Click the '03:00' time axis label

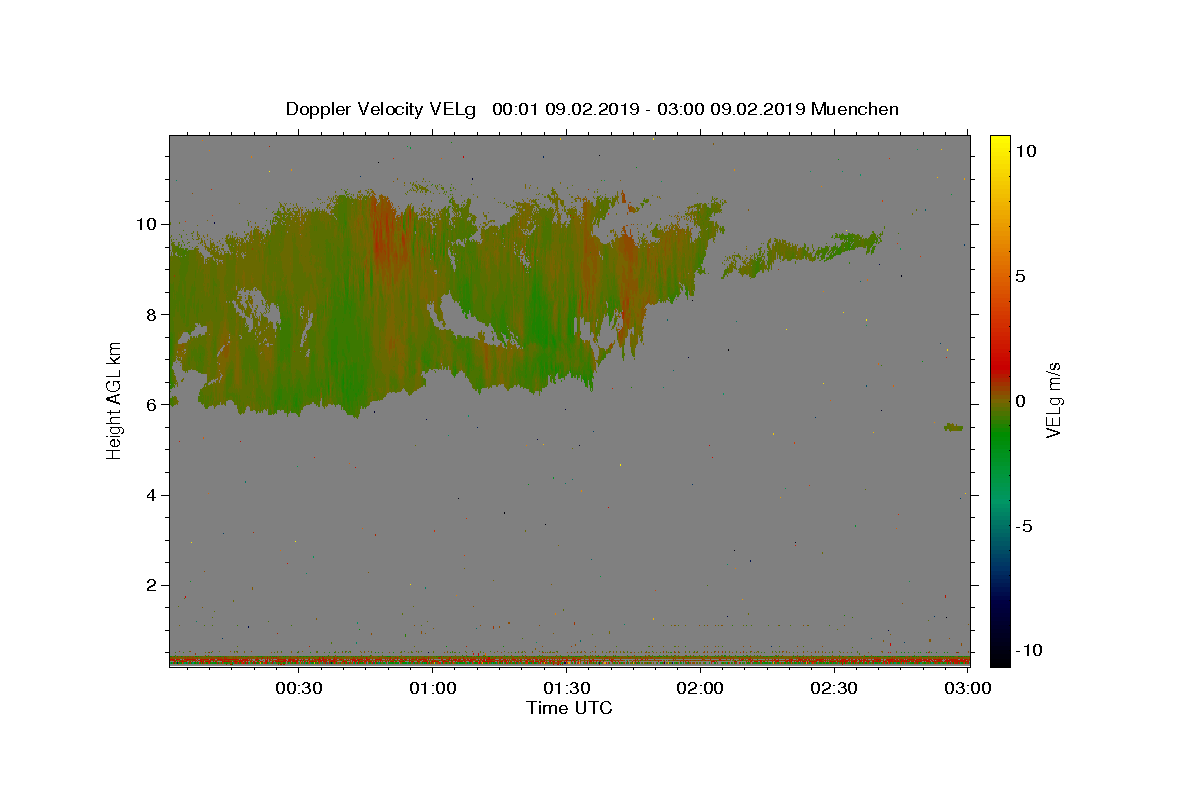[x=968, y=689]
